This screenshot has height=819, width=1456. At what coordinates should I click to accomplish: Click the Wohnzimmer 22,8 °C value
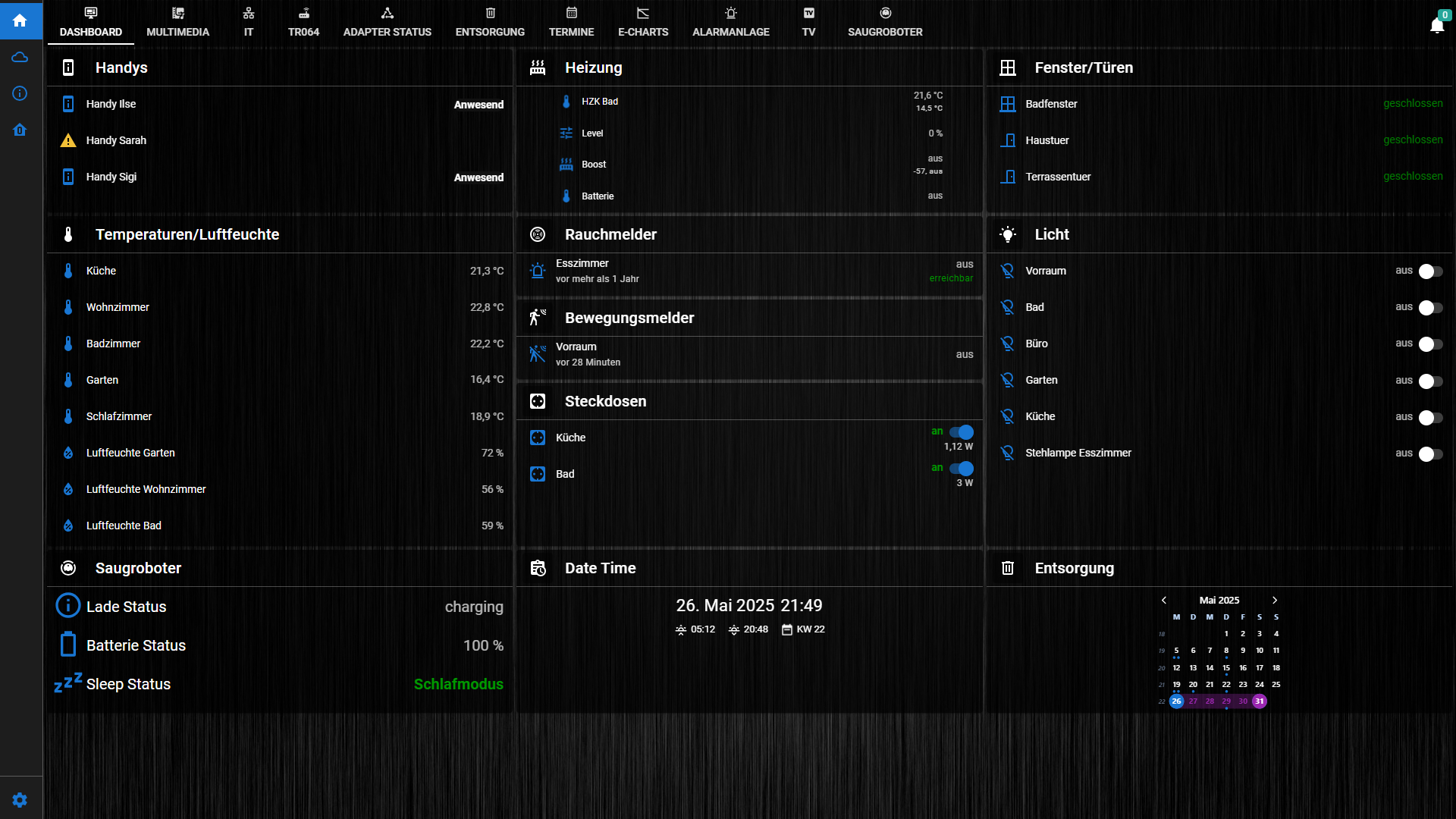coord(487,307)
